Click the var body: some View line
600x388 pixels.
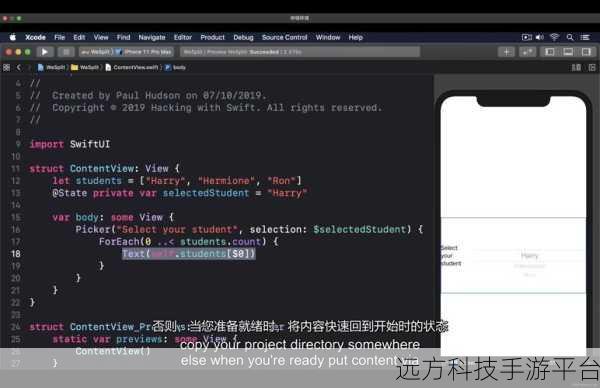pos(113,217)
